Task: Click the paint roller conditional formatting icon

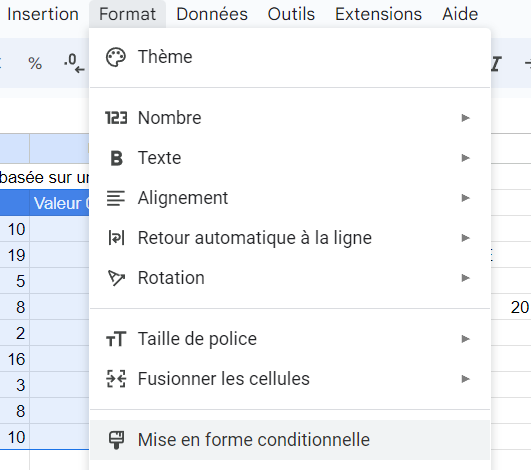Action: click(116, 440)
